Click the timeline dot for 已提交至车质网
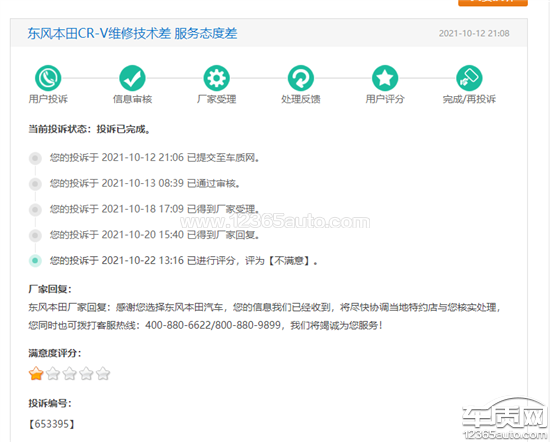 pos(35,158)
